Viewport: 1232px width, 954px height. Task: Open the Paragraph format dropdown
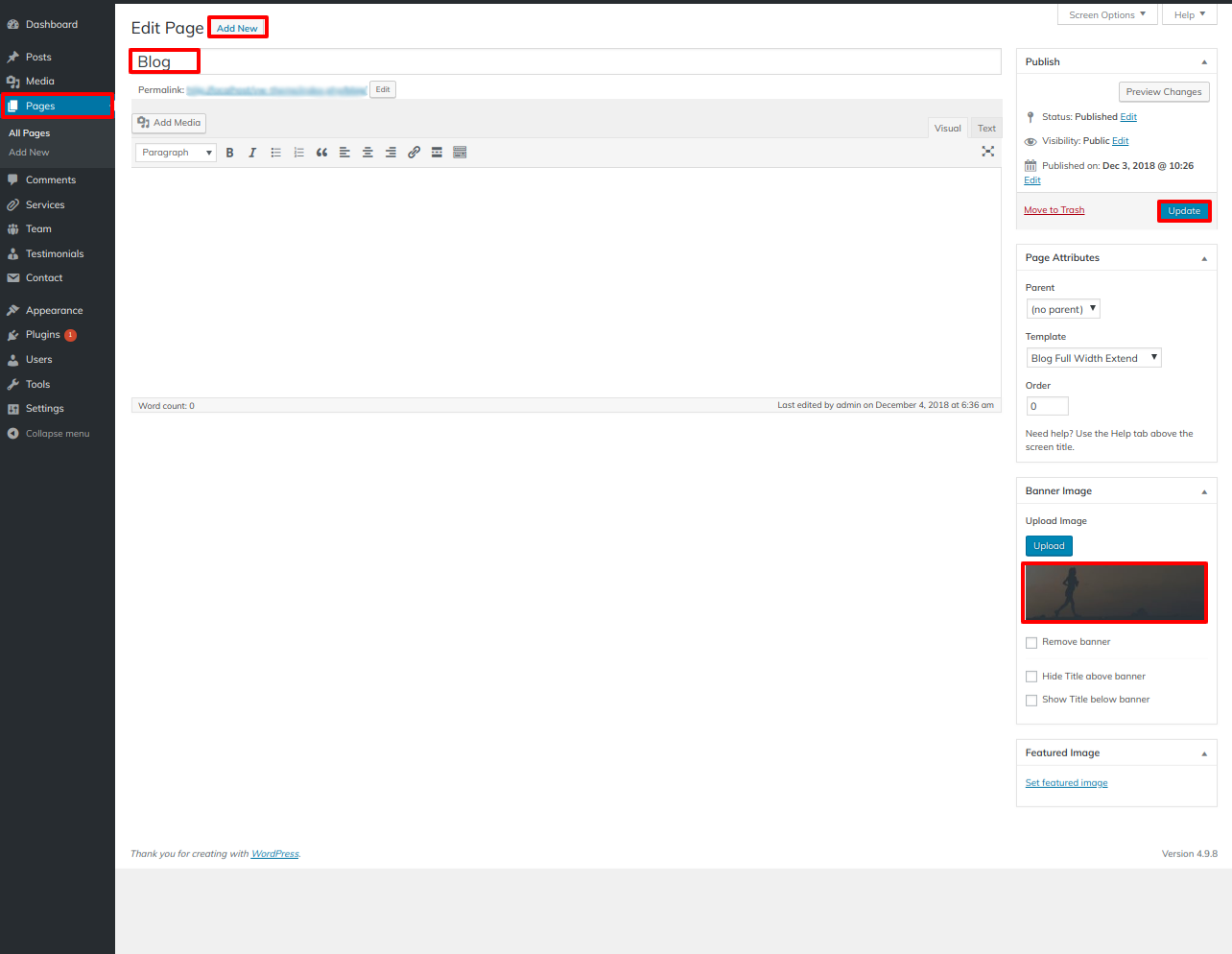coord(176,153)
